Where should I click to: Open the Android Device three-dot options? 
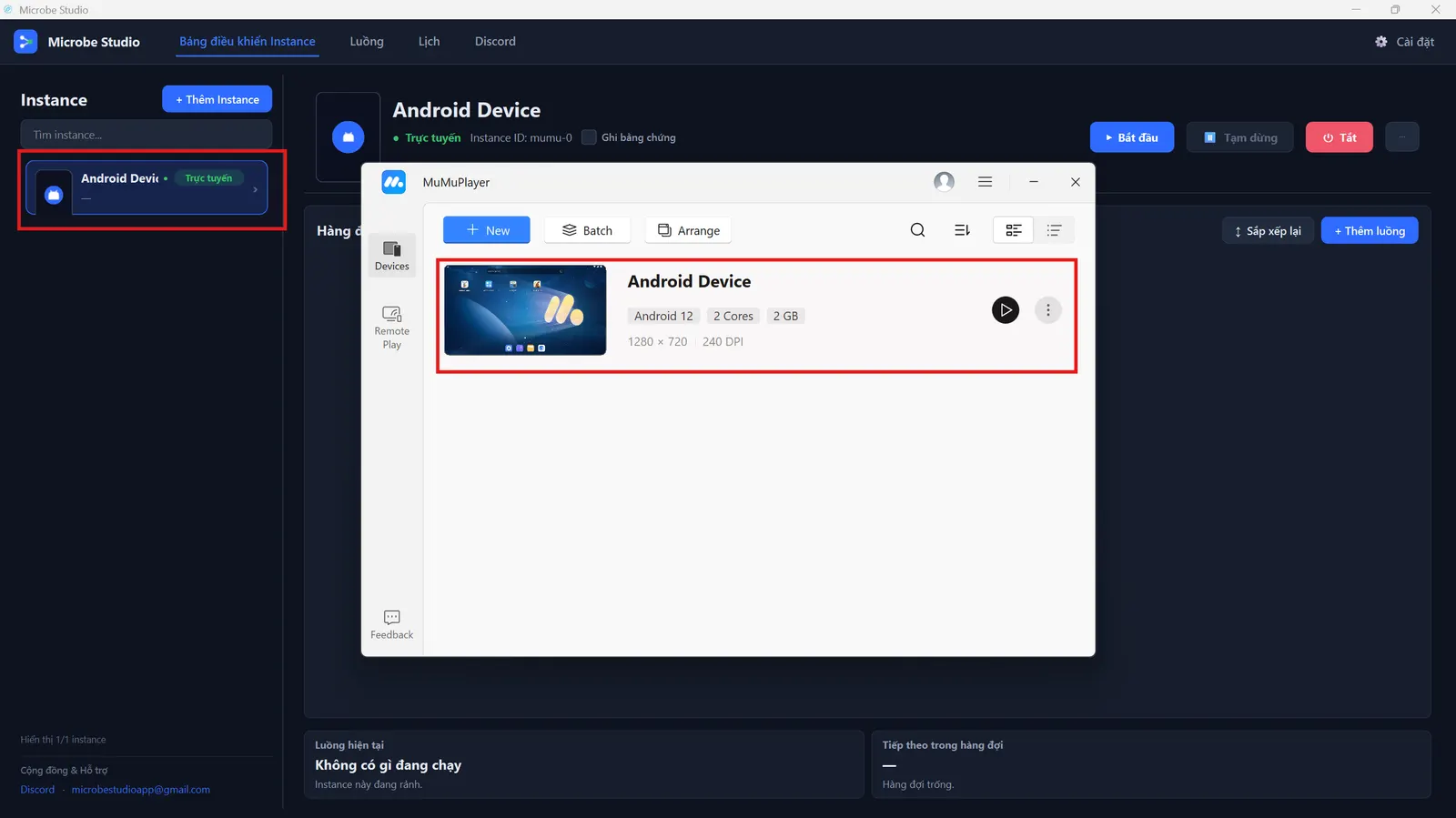point(1047,310)
